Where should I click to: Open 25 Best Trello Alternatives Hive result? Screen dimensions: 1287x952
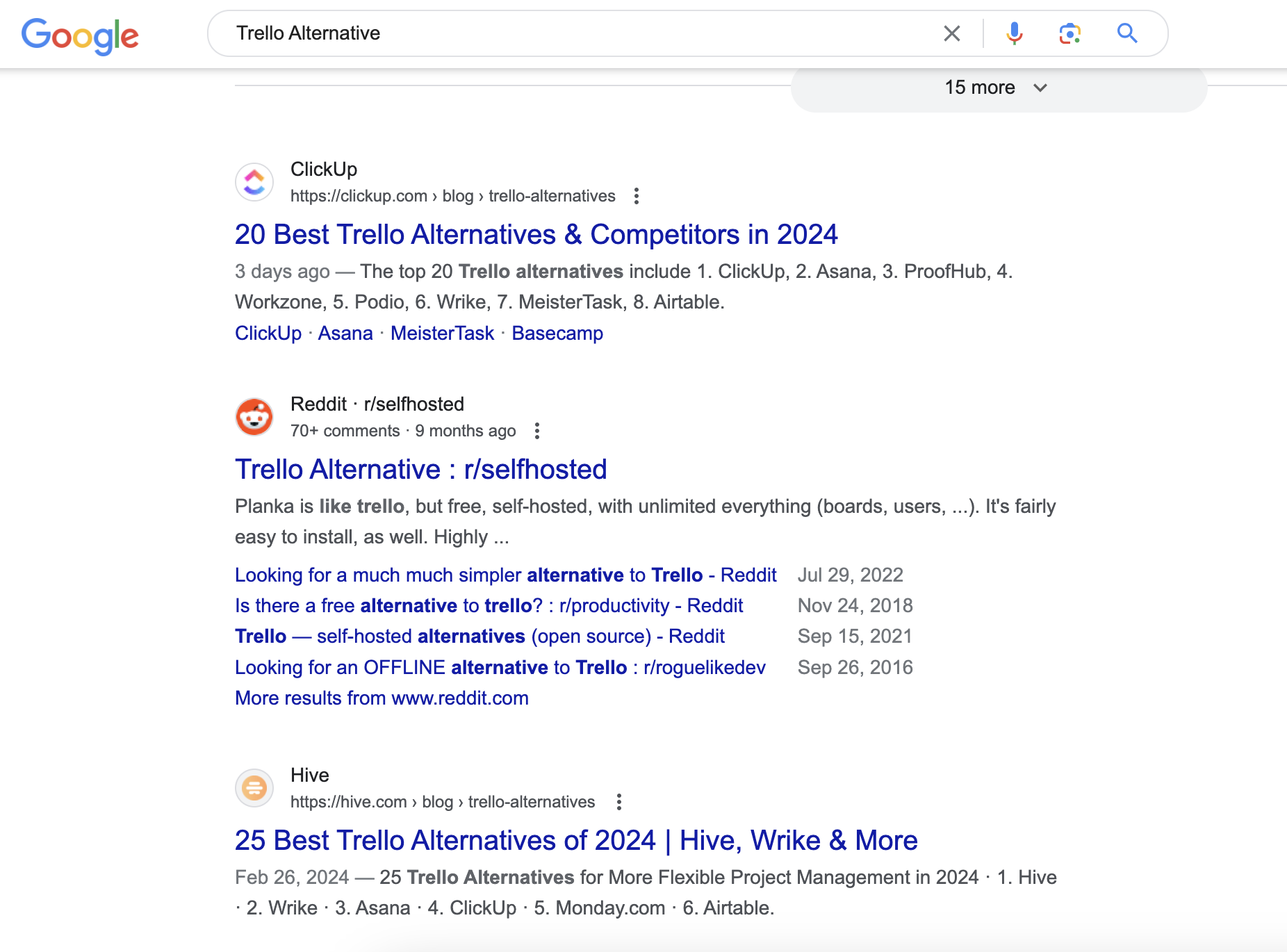[x=576, y=841]
